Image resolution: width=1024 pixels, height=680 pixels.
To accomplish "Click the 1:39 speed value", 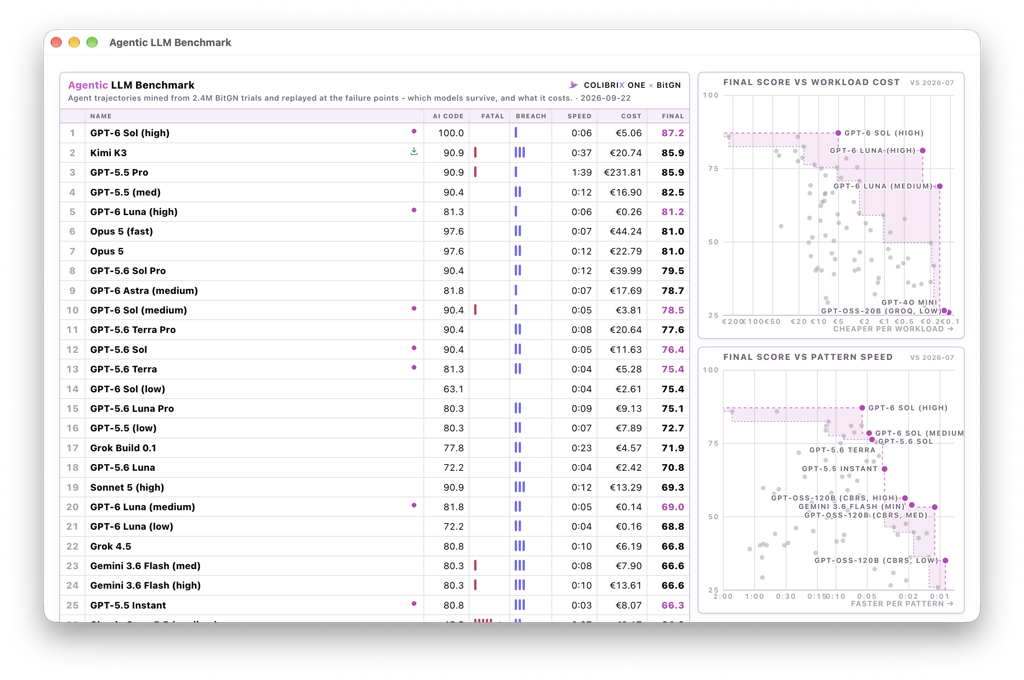I will pyautogui.click(x=581, y=172).
